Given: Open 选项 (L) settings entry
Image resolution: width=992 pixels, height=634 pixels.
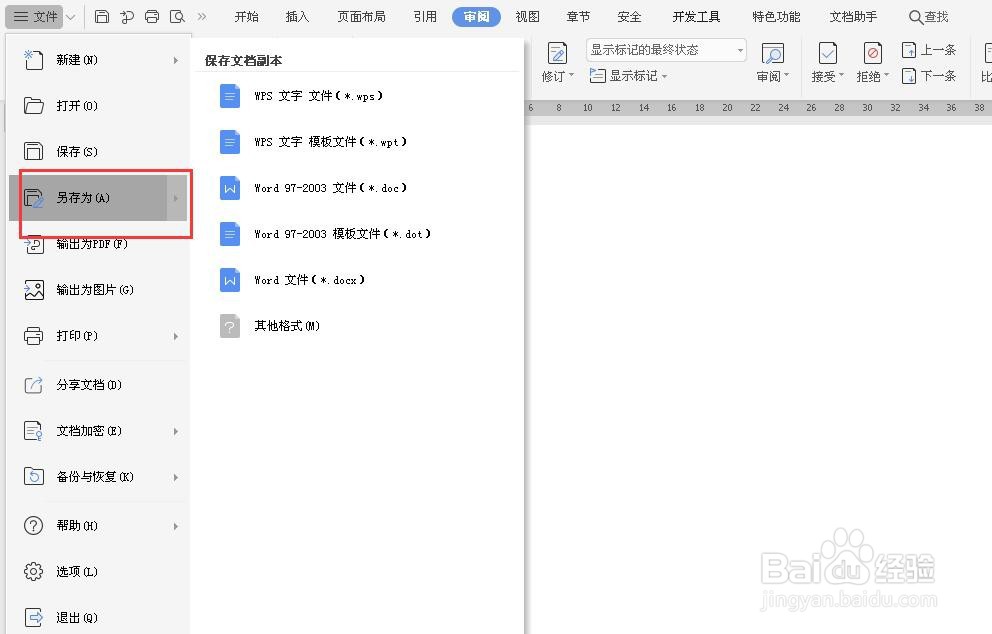Looking at the screenshot, I should point(98,572).
